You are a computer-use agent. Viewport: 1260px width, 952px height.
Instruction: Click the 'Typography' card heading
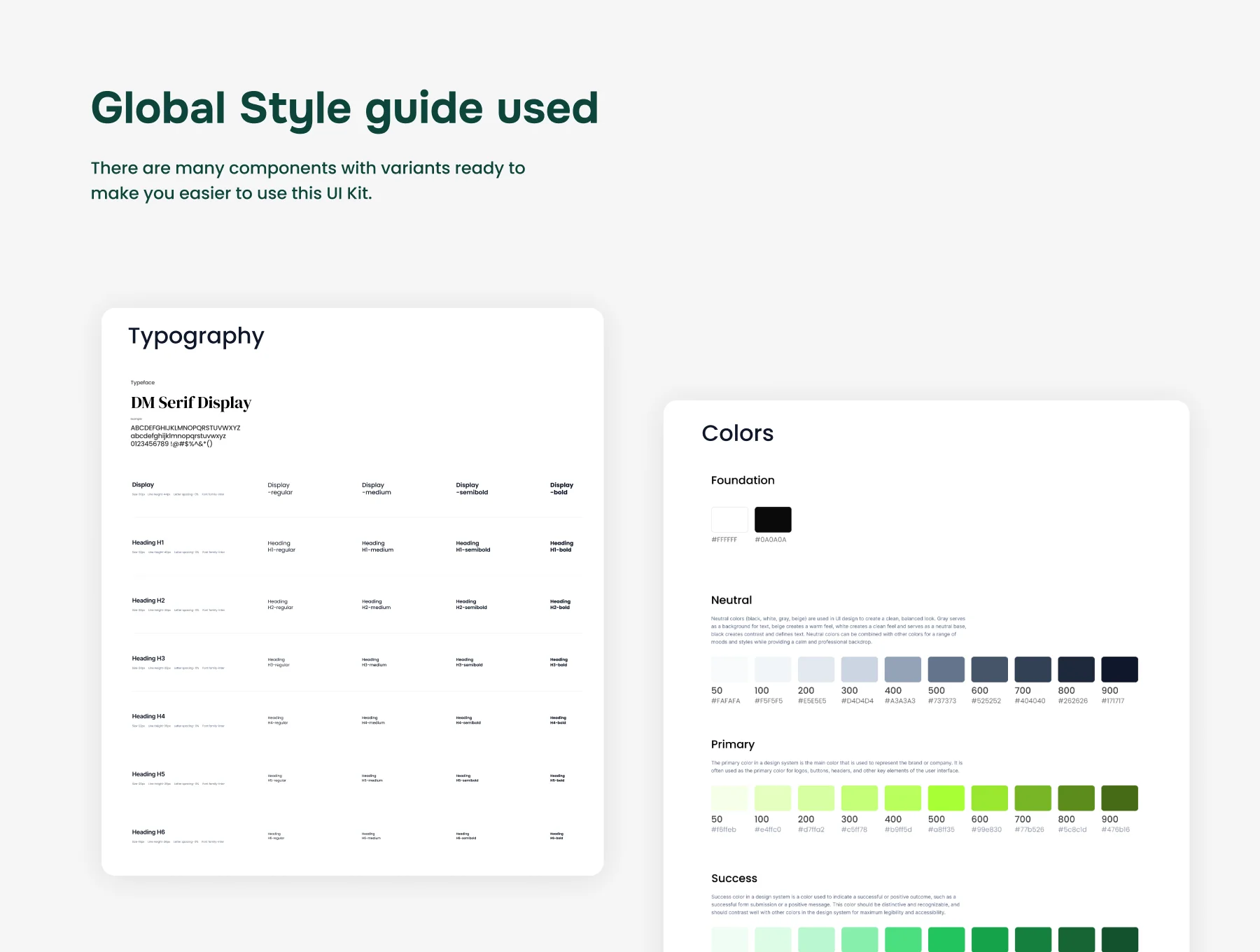tap(197, 337)
